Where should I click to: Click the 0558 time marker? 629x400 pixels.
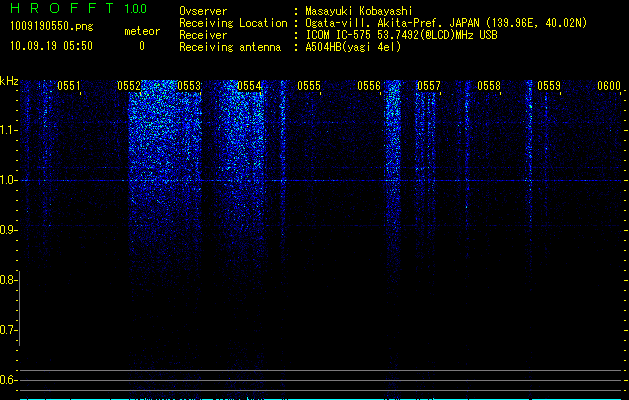(489, 86)
